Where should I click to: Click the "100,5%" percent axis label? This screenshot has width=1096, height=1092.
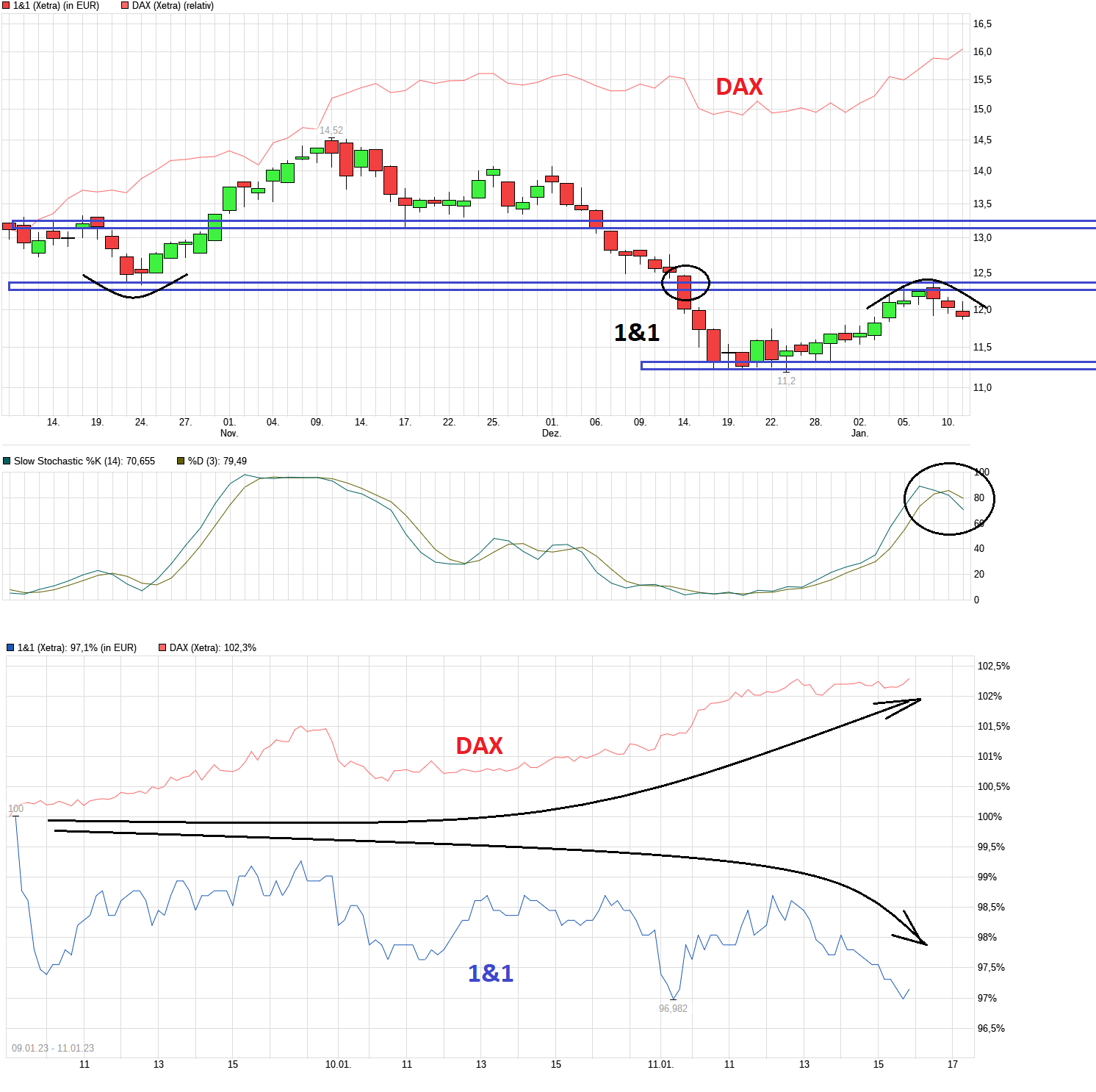(994, 787)
